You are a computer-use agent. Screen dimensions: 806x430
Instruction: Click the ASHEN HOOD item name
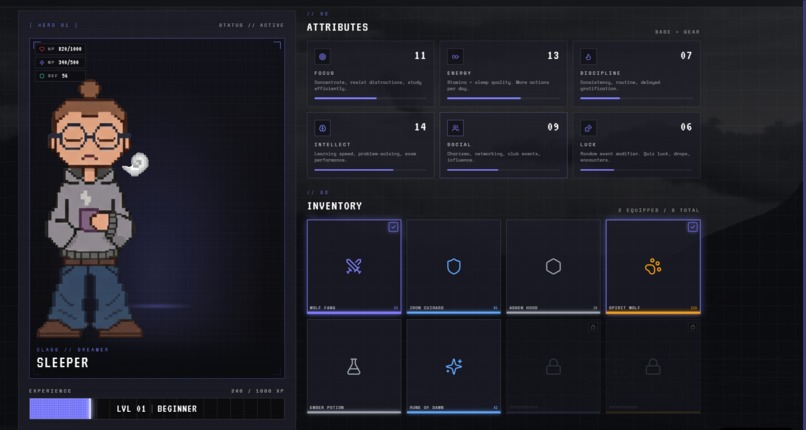523,308
